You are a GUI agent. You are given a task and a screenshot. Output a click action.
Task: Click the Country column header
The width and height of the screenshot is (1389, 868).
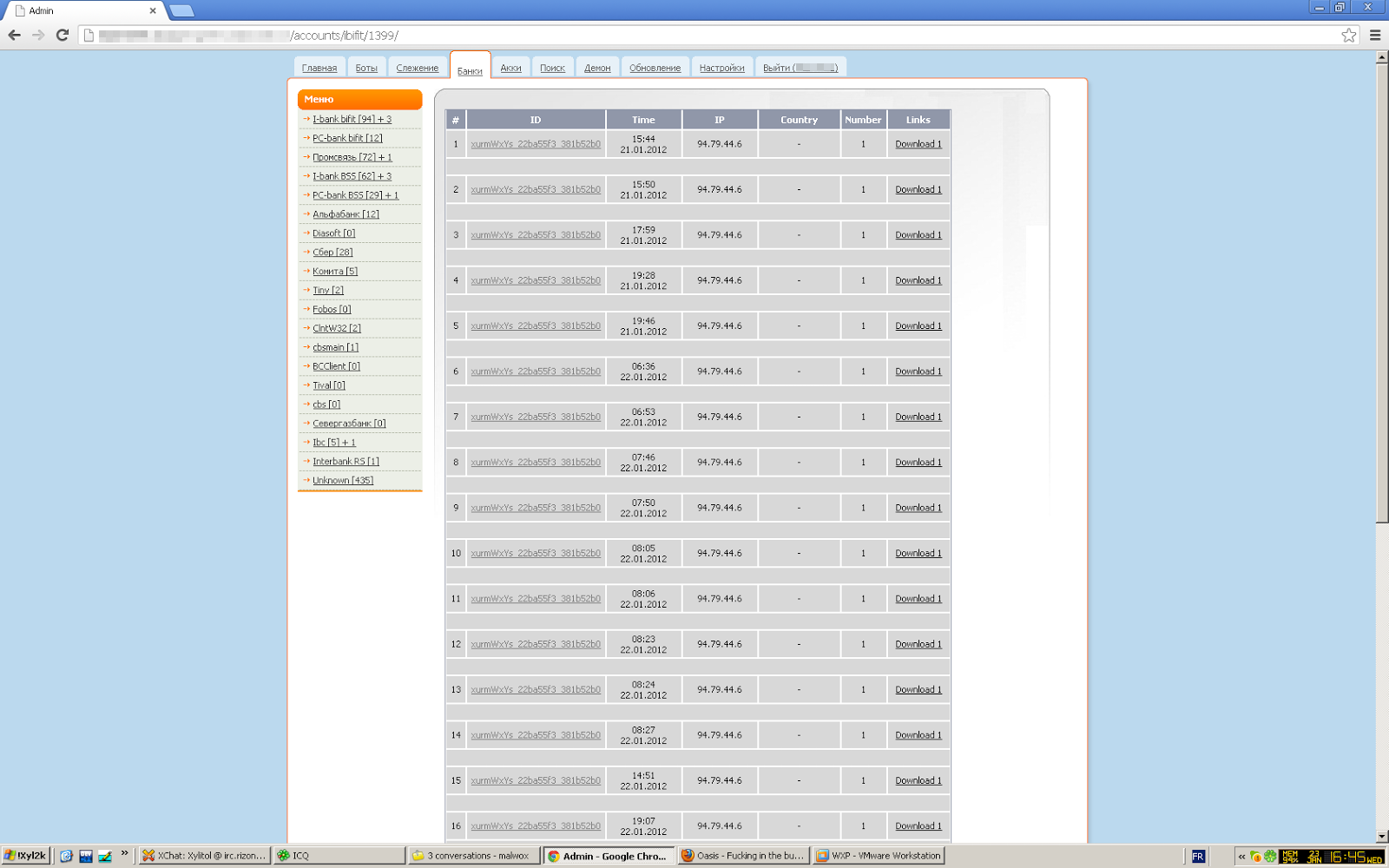799,120
